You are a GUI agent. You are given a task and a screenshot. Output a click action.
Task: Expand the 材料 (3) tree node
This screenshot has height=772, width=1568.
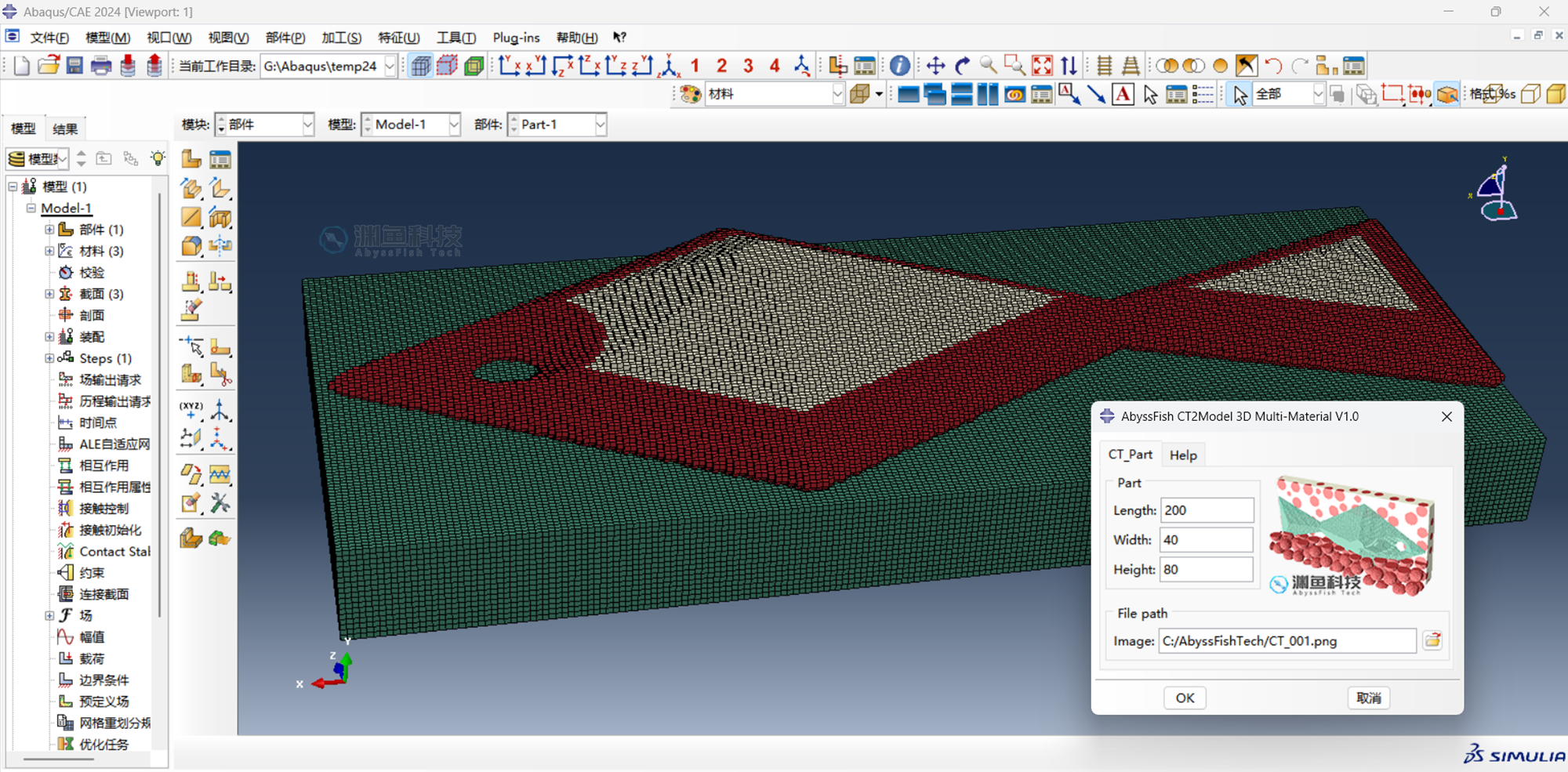(49, 251)
